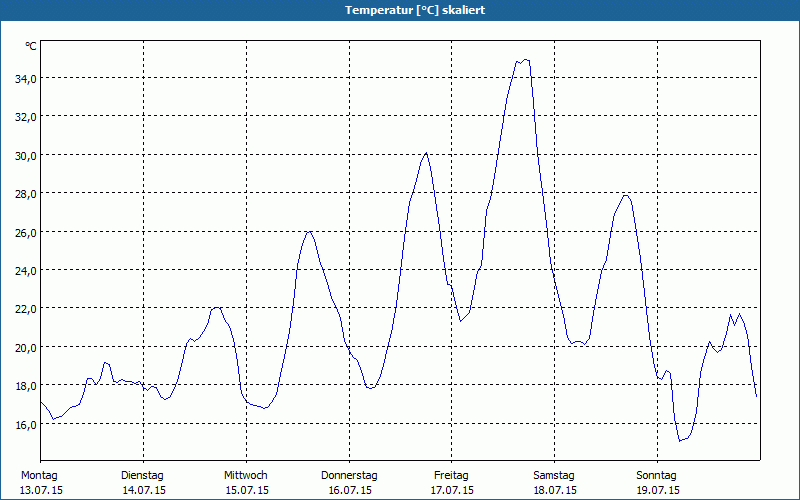This screenshot has width=800, height=500.
Task: Select the 17.07.15 date label
Action: tap(452, 490)
